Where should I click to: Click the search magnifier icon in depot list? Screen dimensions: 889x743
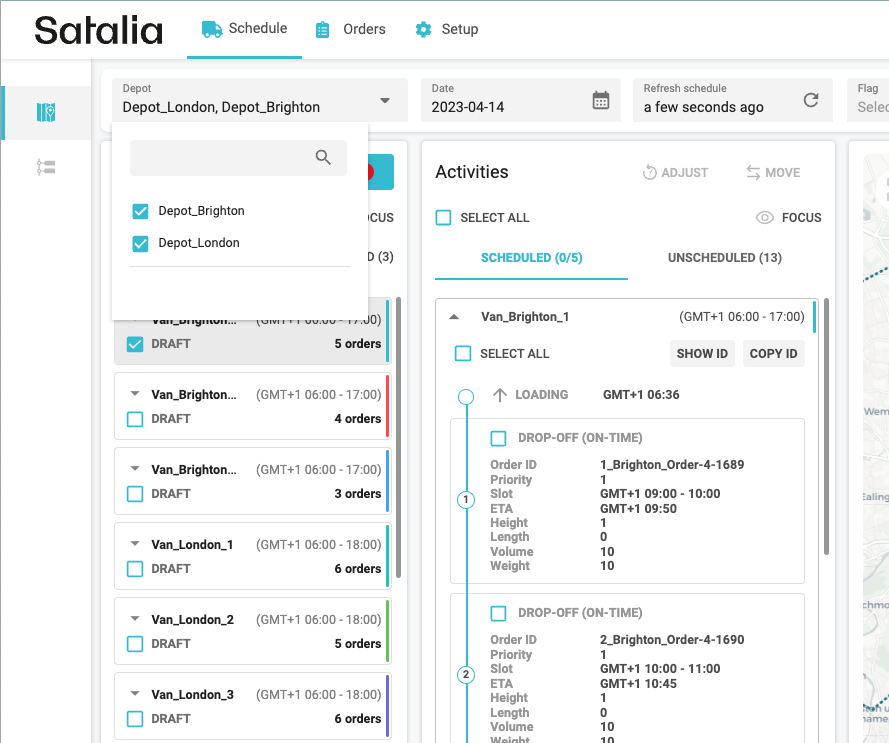pyautogui.click(x=323, y=157)
